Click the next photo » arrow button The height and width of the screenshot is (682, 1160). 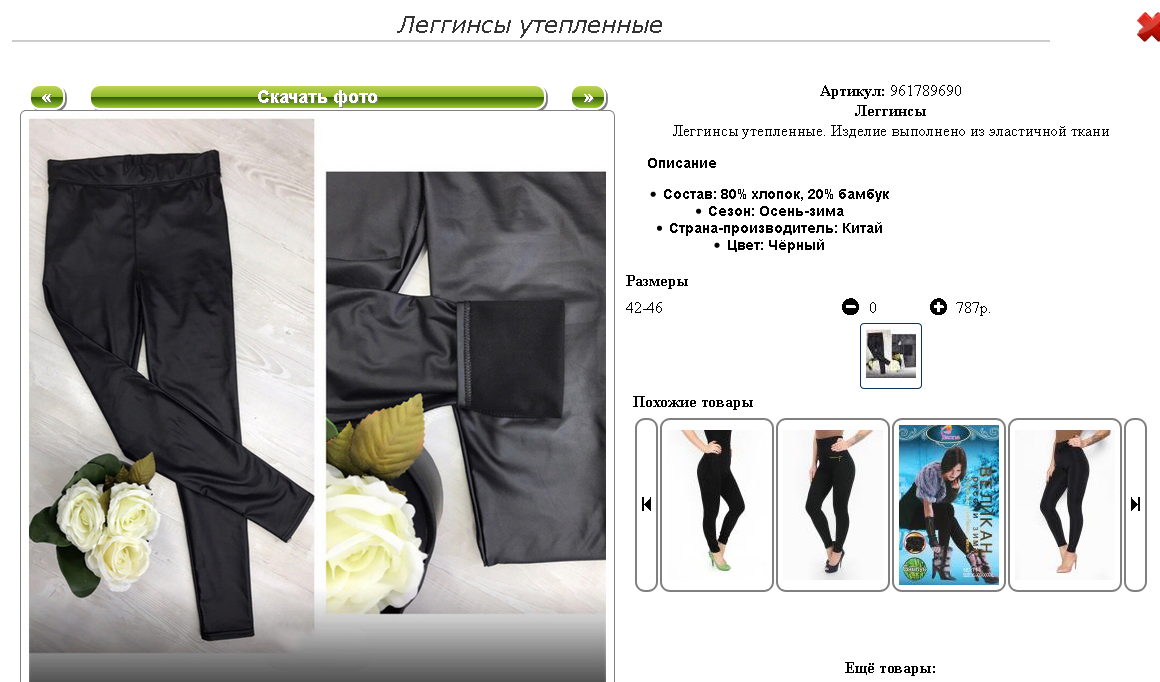(589, 98)
